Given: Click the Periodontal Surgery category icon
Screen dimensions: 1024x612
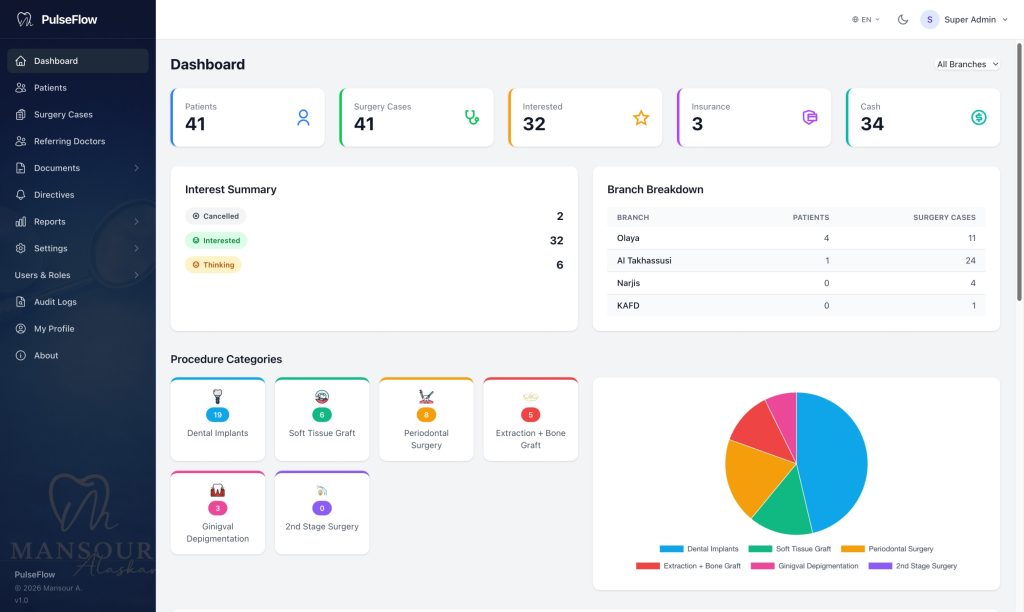Looking at the screenshot, I should point(426,396).
